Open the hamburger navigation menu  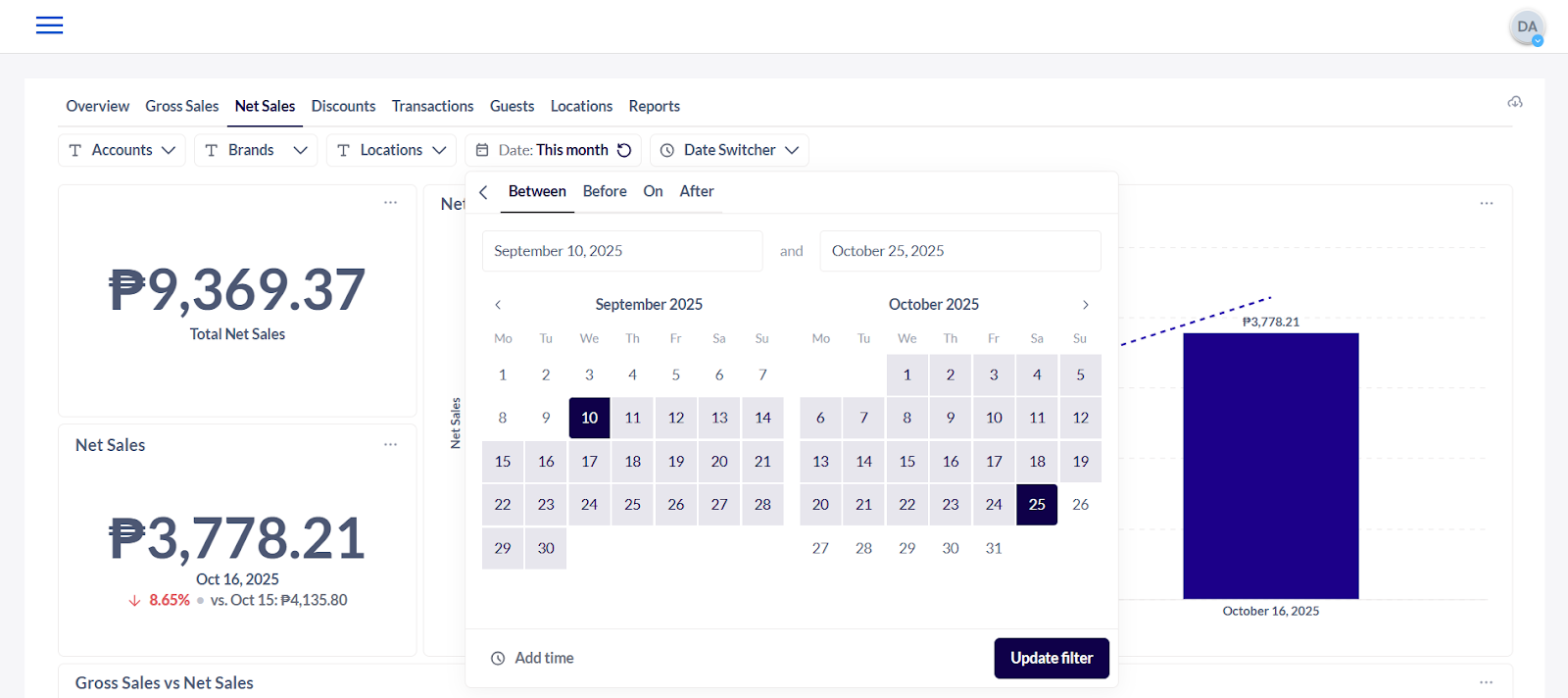click(x=49, y=25)
